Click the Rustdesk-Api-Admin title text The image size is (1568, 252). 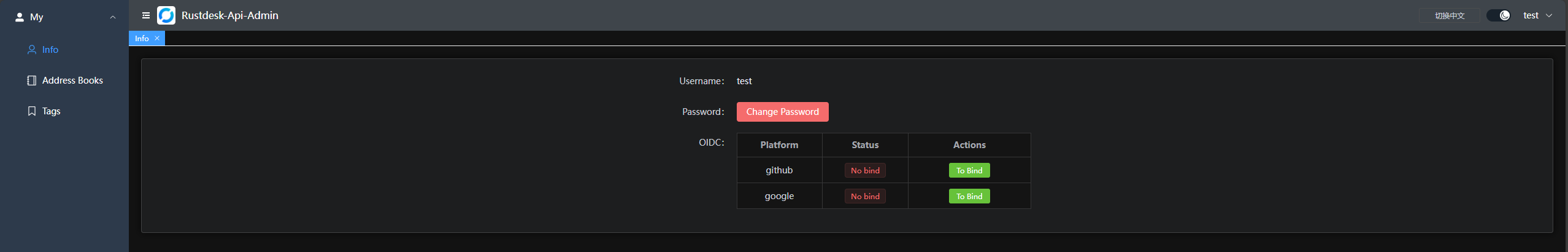pos(230,15)
